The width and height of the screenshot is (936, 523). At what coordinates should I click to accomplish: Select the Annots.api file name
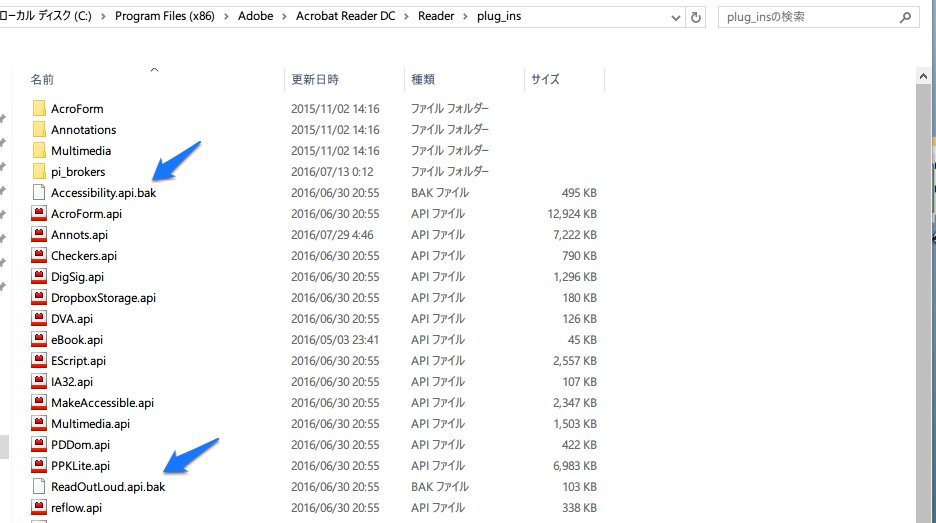(x=79, y=235)
